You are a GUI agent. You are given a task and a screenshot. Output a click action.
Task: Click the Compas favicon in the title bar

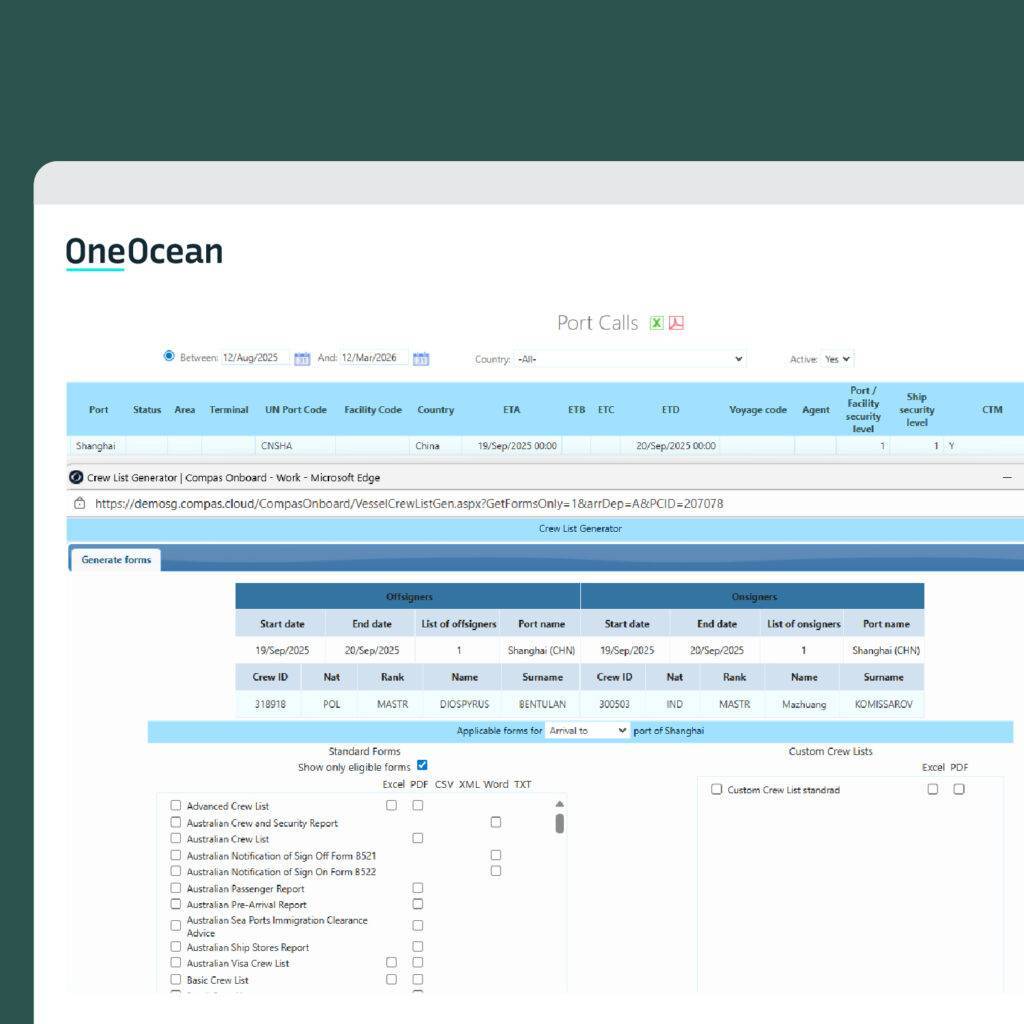click(76, 478)
